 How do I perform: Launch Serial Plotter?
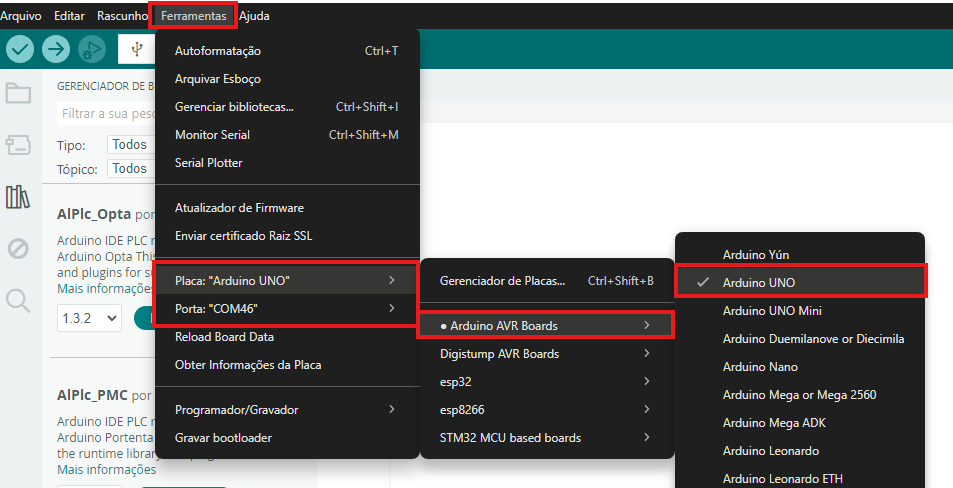click(x=287, y=163)
